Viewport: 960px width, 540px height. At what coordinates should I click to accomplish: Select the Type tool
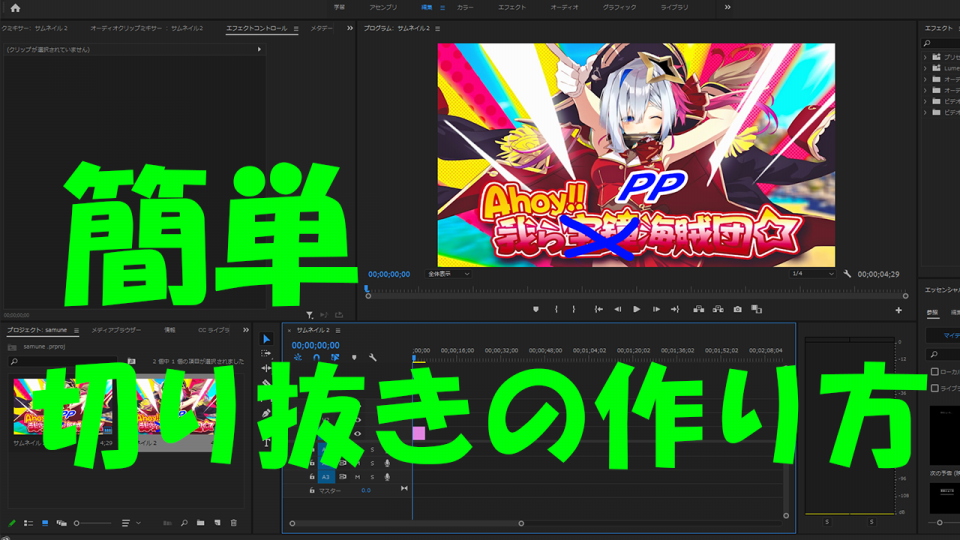pos(266,442)
